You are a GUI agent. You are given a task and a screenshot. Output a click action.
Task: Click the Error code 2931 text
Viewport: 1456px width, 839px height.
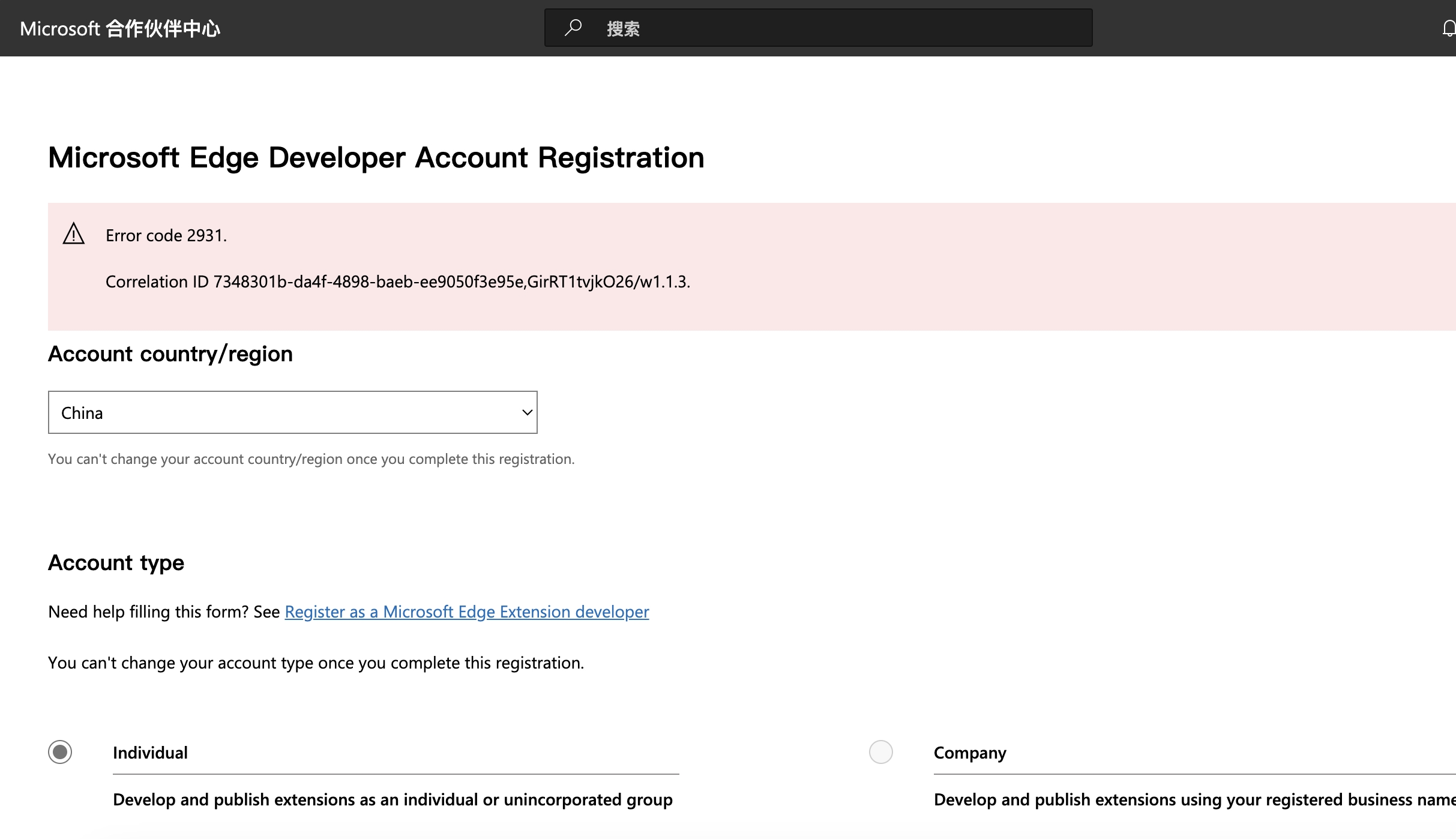166,235
